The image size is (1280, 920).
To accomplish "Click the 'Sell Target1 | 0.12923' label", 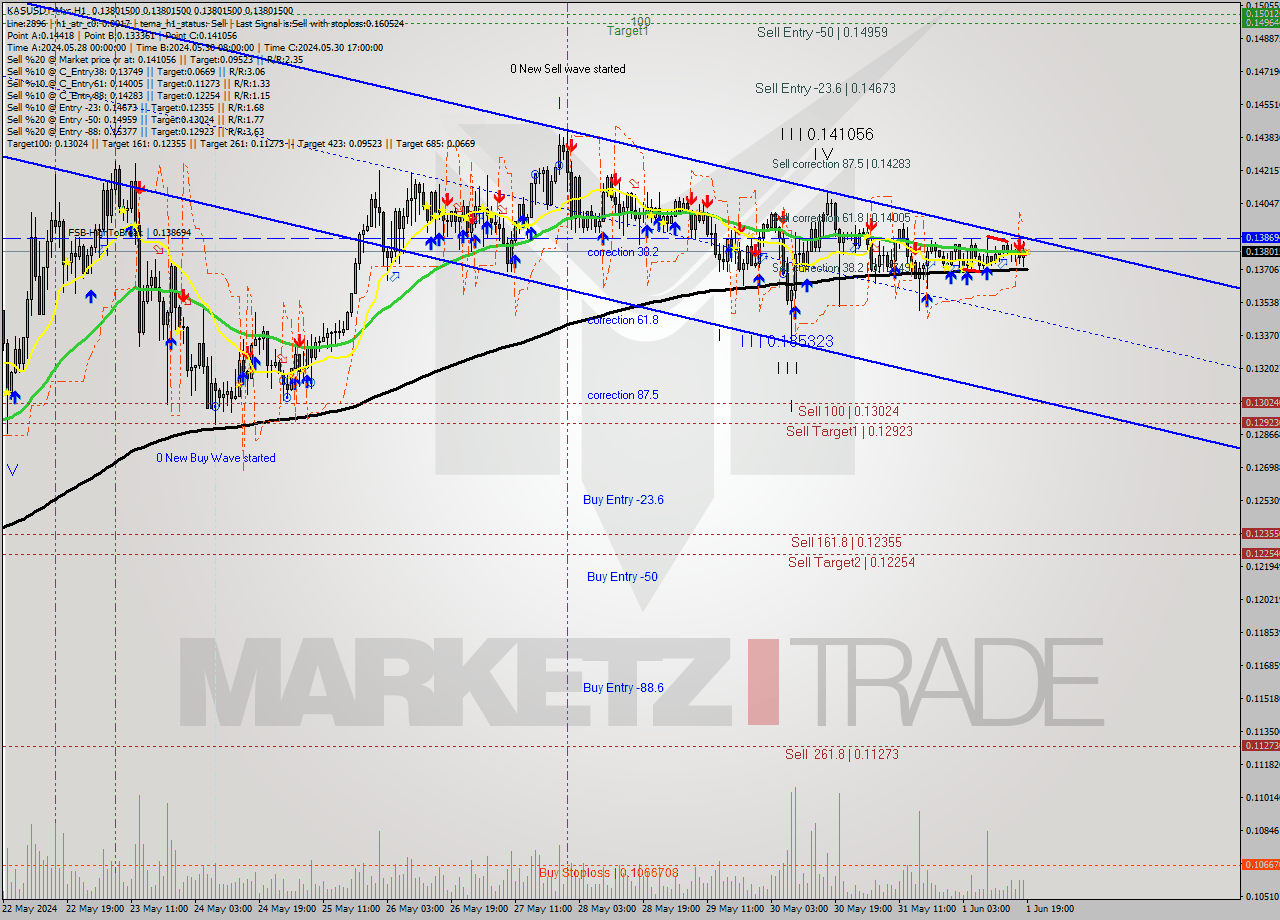I will point(849,431).
